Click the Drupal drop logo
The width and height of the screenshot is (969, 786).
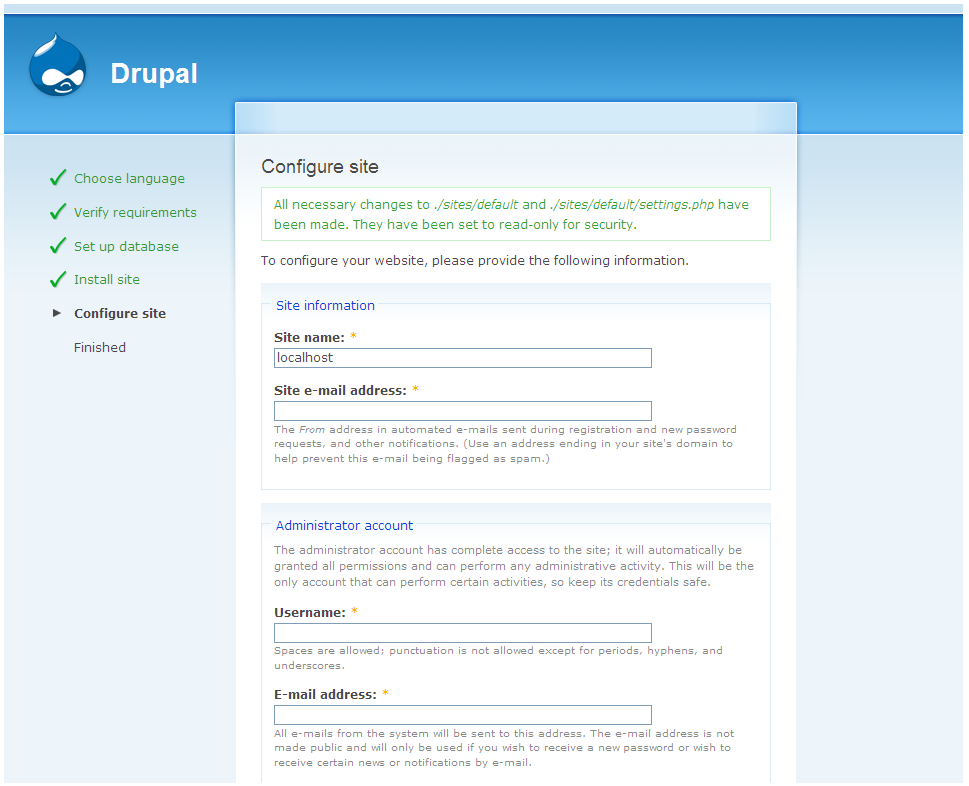point(57,65)
